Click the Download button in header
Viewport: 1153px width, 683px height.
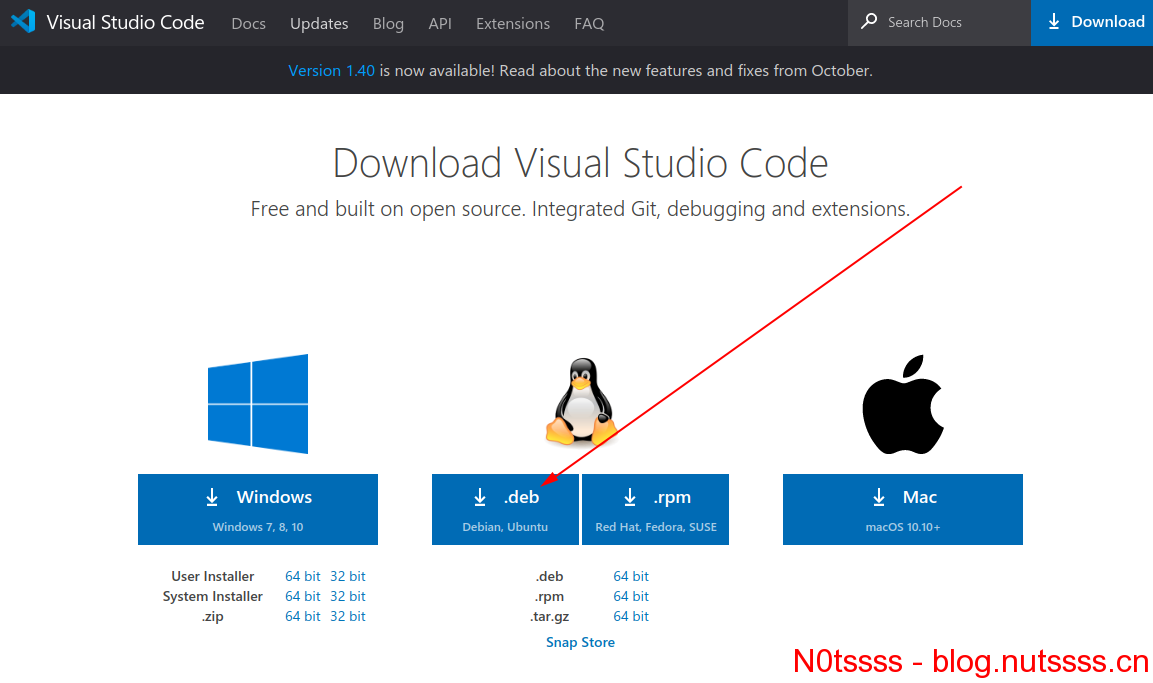(1092, 23)
